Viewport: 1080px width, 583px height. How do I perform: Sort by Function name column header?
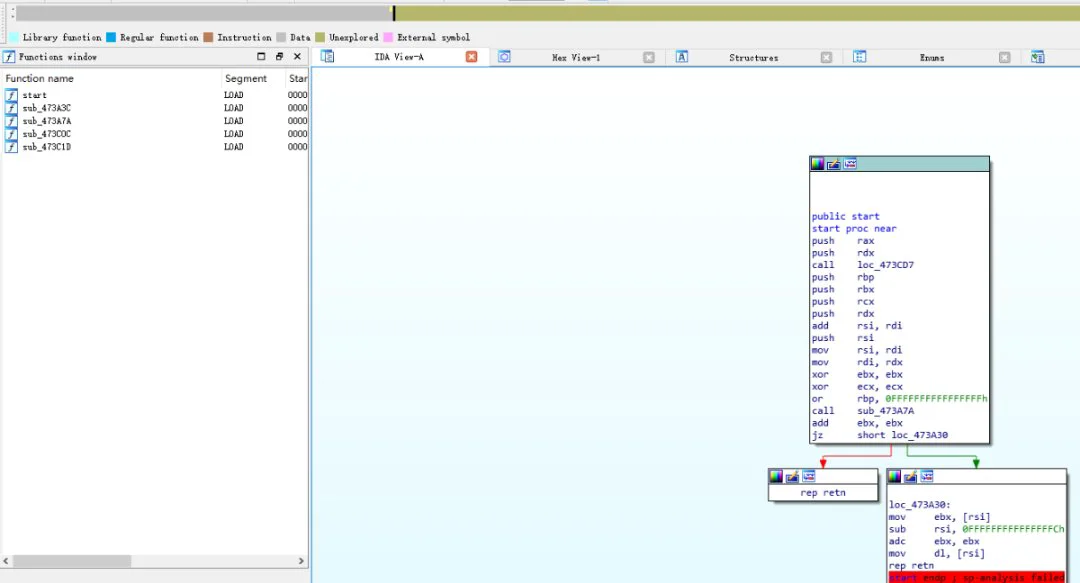tap(112, 79)
